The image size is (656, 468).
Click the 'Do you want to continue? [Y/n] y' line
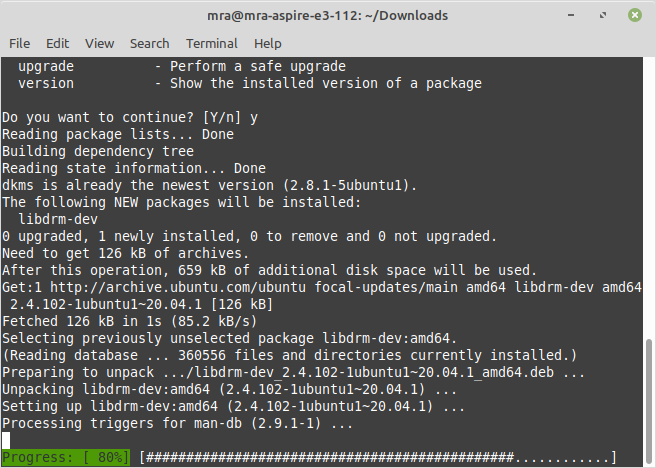(x=130, y=118)
